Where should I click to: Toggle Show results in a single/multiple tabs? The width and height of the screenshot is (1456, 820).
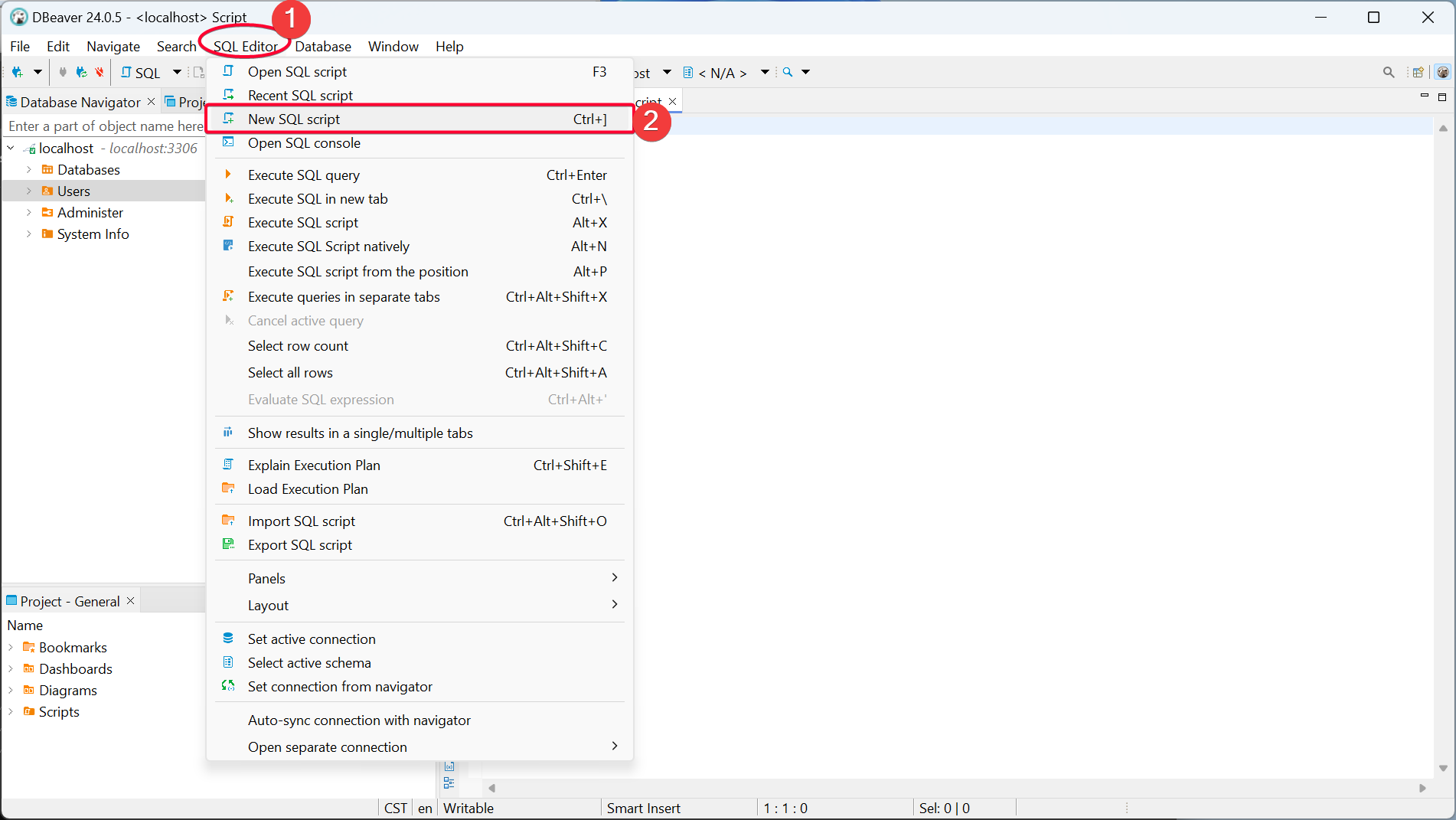click(x=419, y=433)
